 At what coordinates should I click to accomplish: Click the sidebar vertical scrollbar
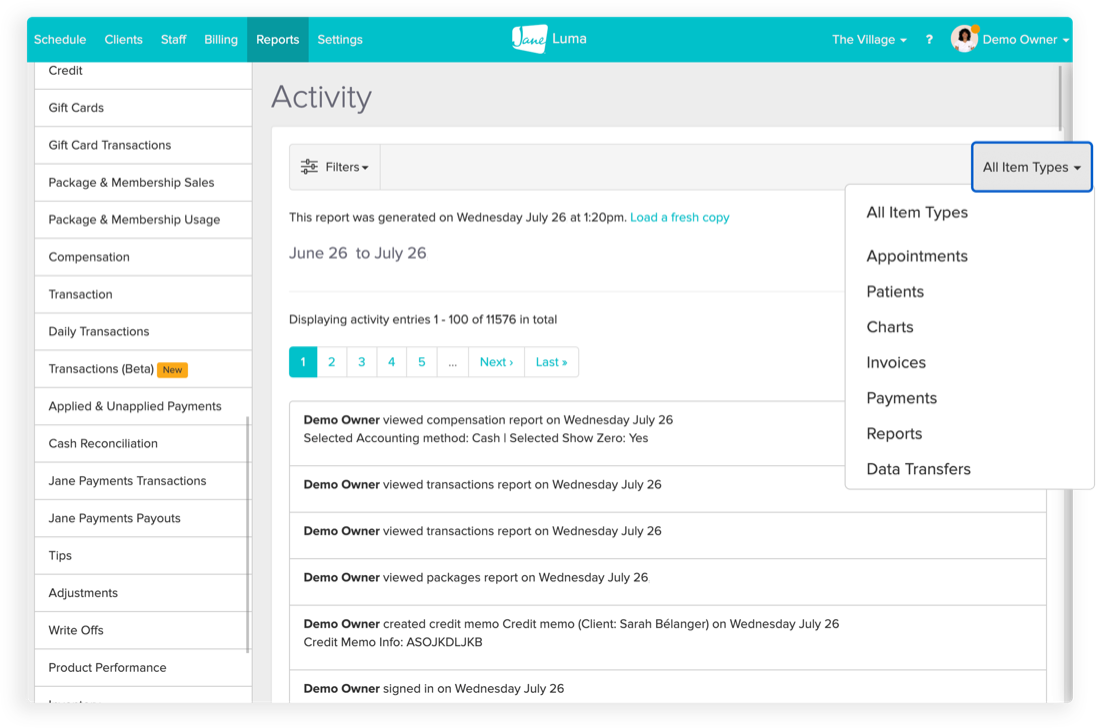[248, 530]
